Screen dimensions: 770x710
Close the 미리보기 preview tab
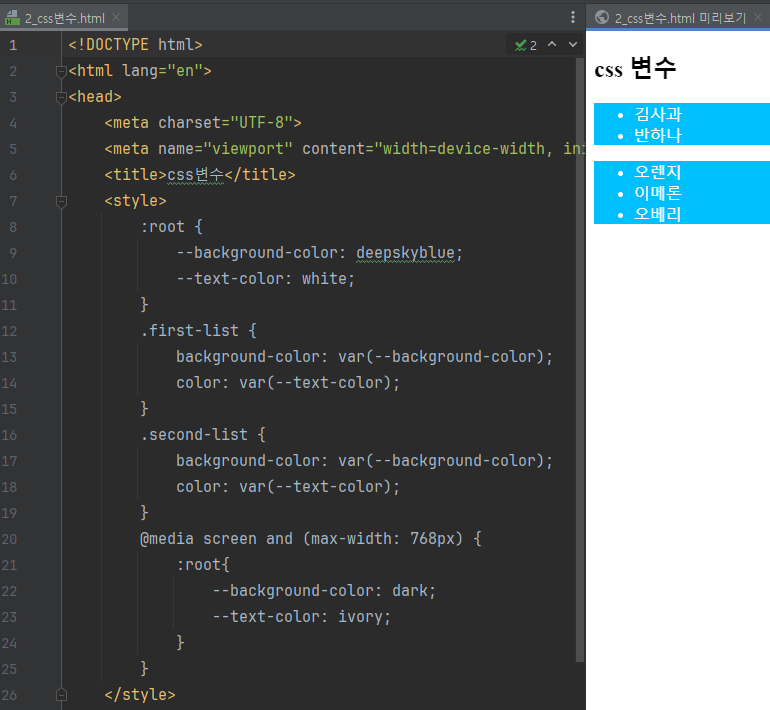point(758,17)
